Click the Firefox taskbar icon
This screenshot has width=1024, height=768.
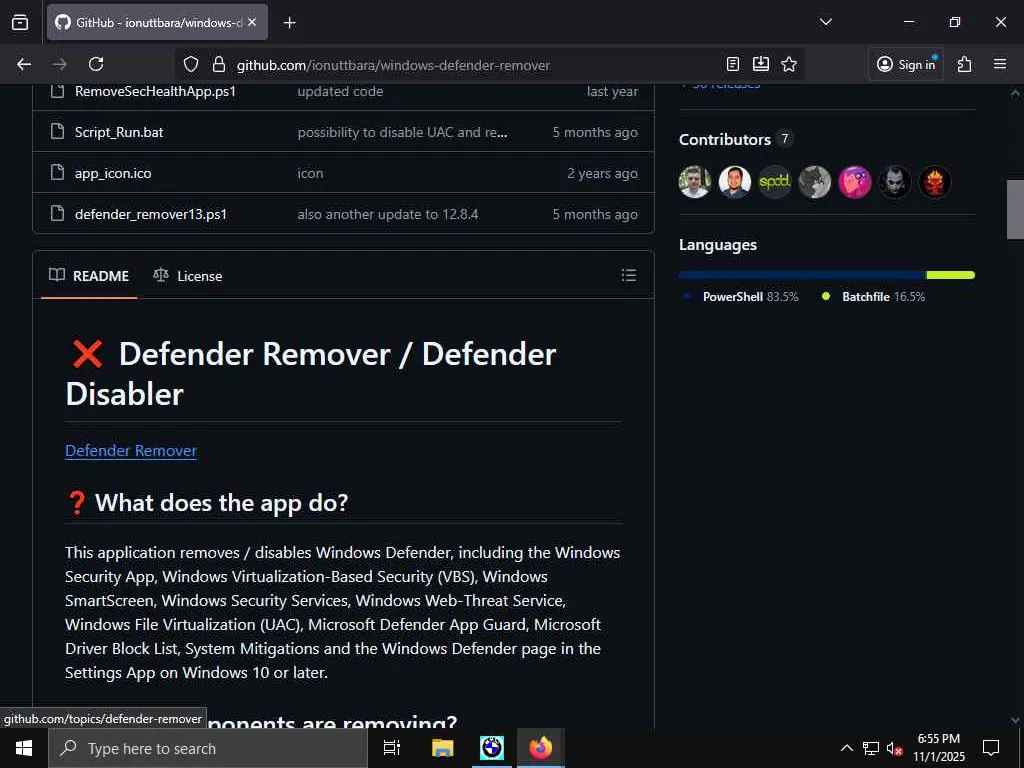[541, 748]
